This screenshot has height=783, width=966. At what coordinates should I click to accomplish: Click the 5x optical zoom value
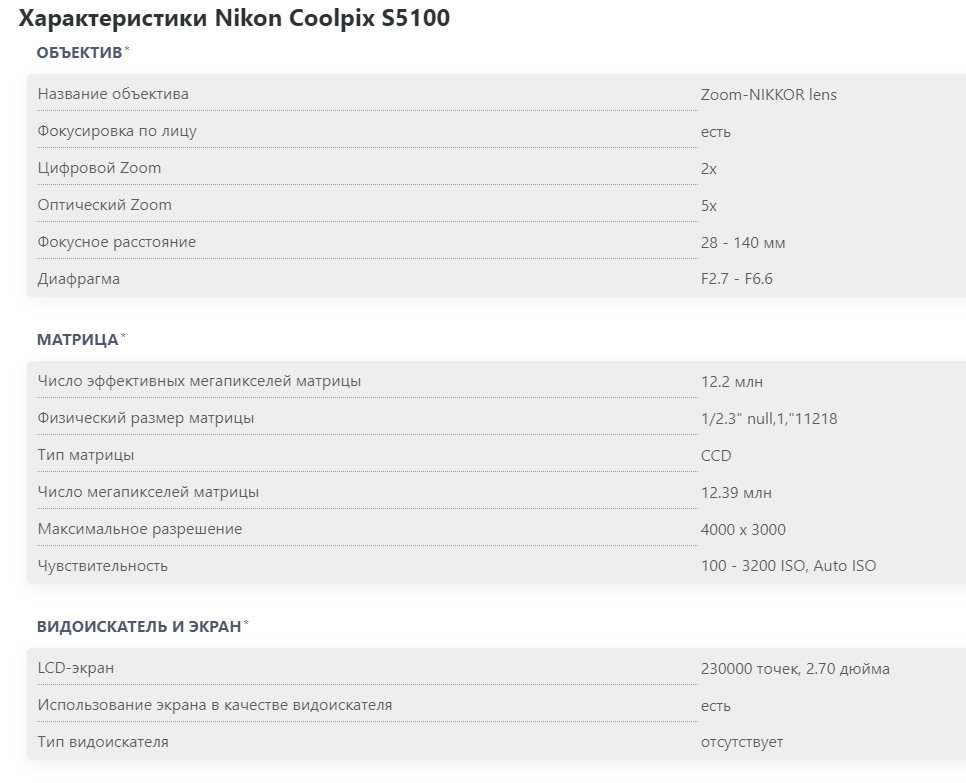point(709,206)
